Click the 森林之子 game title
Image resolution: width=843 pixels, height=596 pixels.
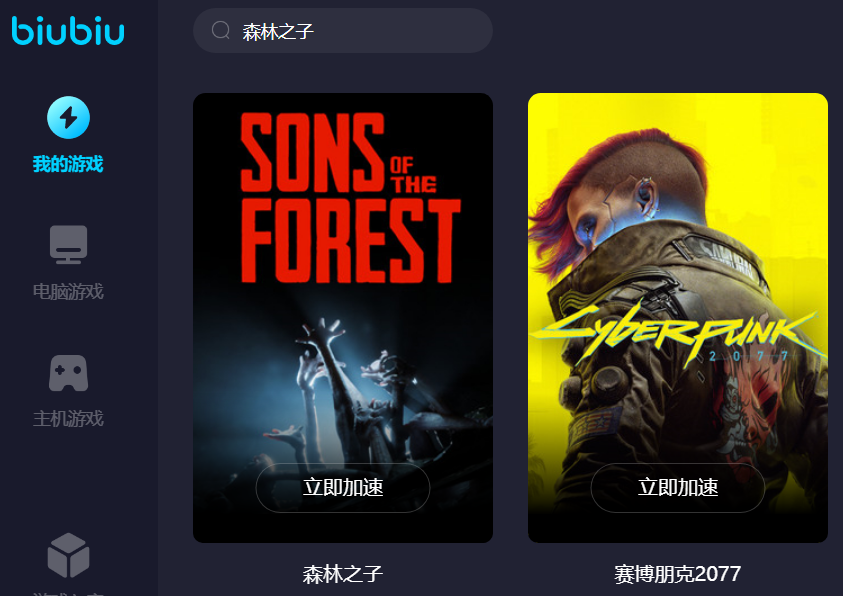(x=343, y=575)
